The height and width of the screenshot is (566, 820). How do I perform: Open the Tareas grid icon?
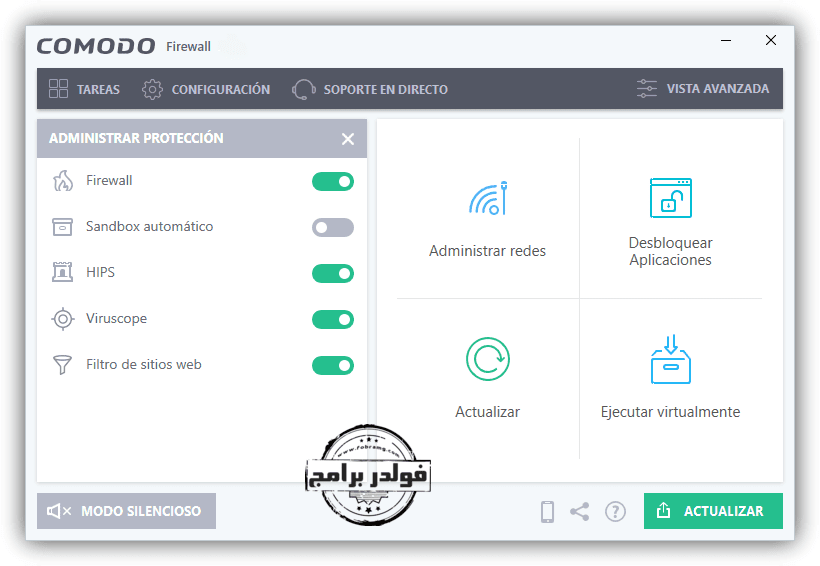click(x=58, y=88)
